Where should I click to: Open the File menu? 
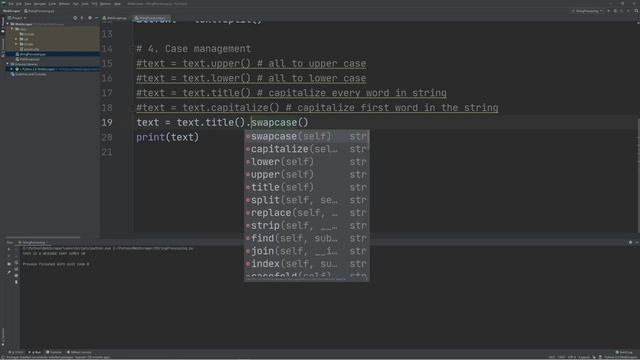[x=11, y=4]
